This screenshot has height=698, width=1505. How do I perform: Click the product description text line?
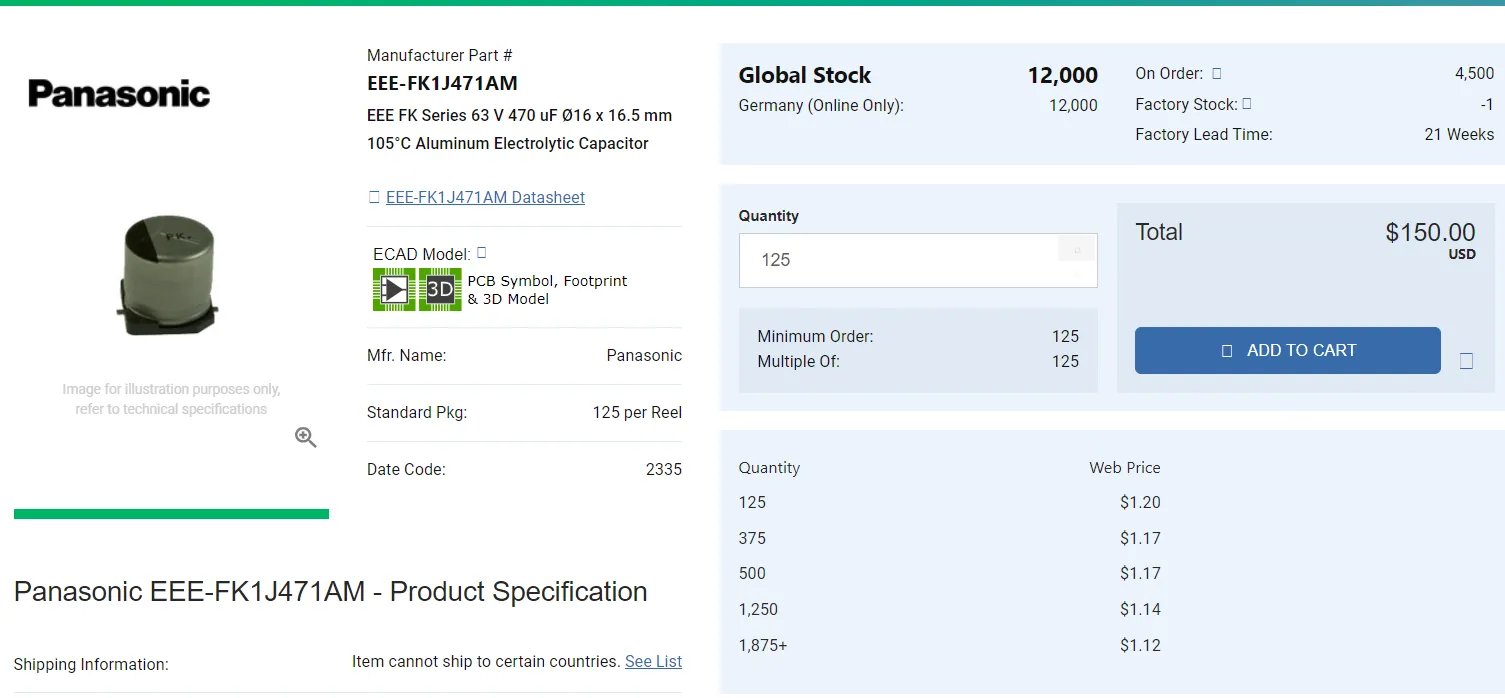point(519,129)
